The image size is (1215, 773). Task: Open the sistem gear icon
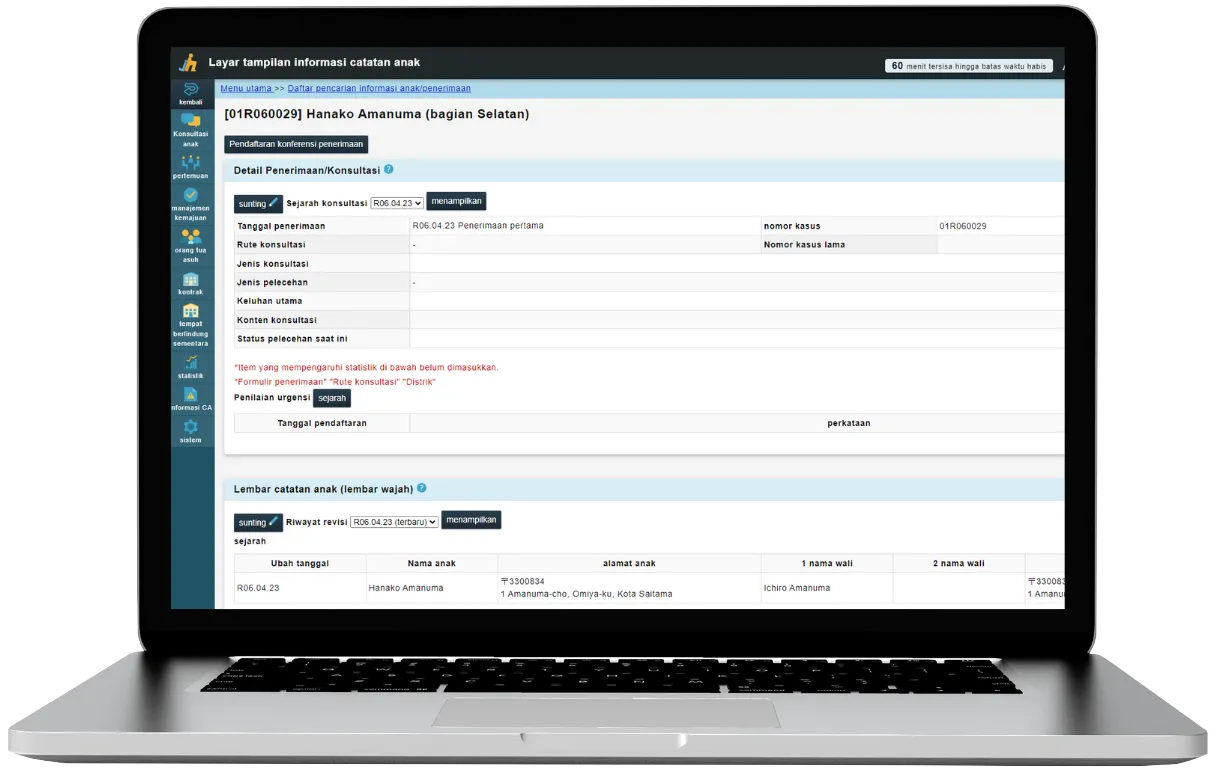(x=190, y=428)
